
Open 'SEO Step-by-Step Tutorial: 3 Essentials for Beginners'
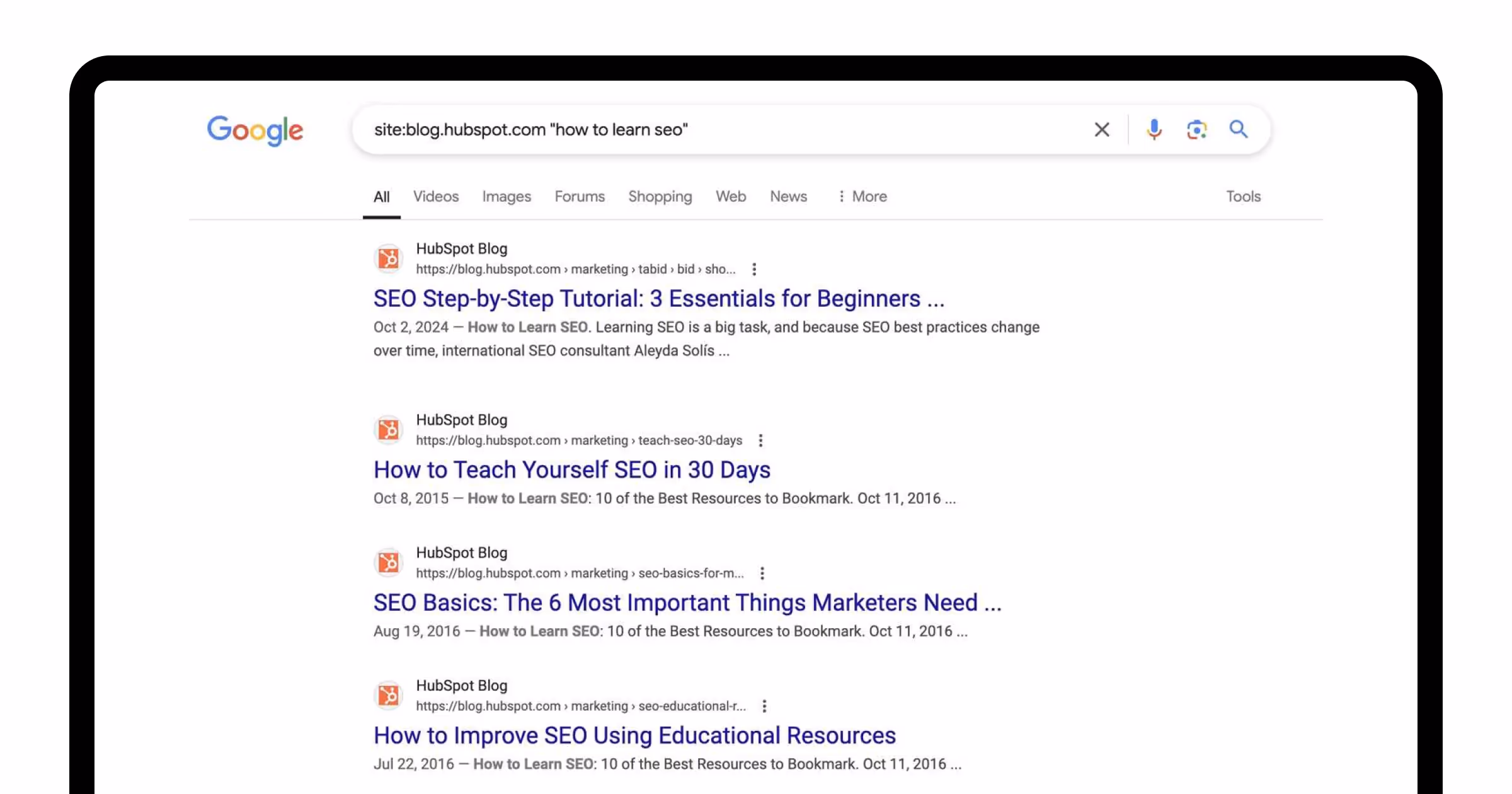pyautogui.click(x=658, y=298)
